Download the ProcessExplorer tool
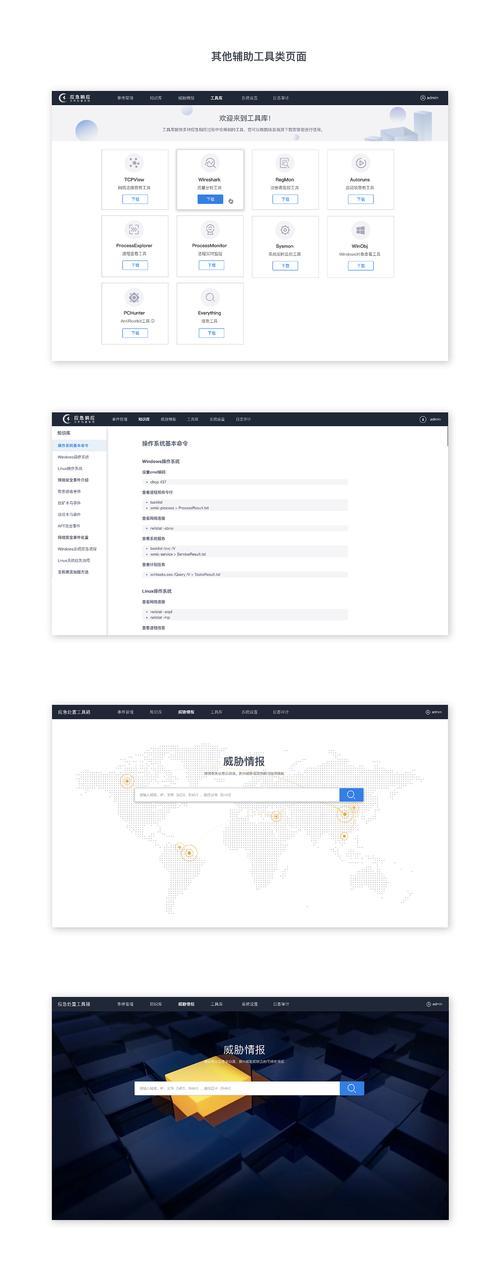The height and width of the screenshot is (1263, 500). [x=134, y=265]
